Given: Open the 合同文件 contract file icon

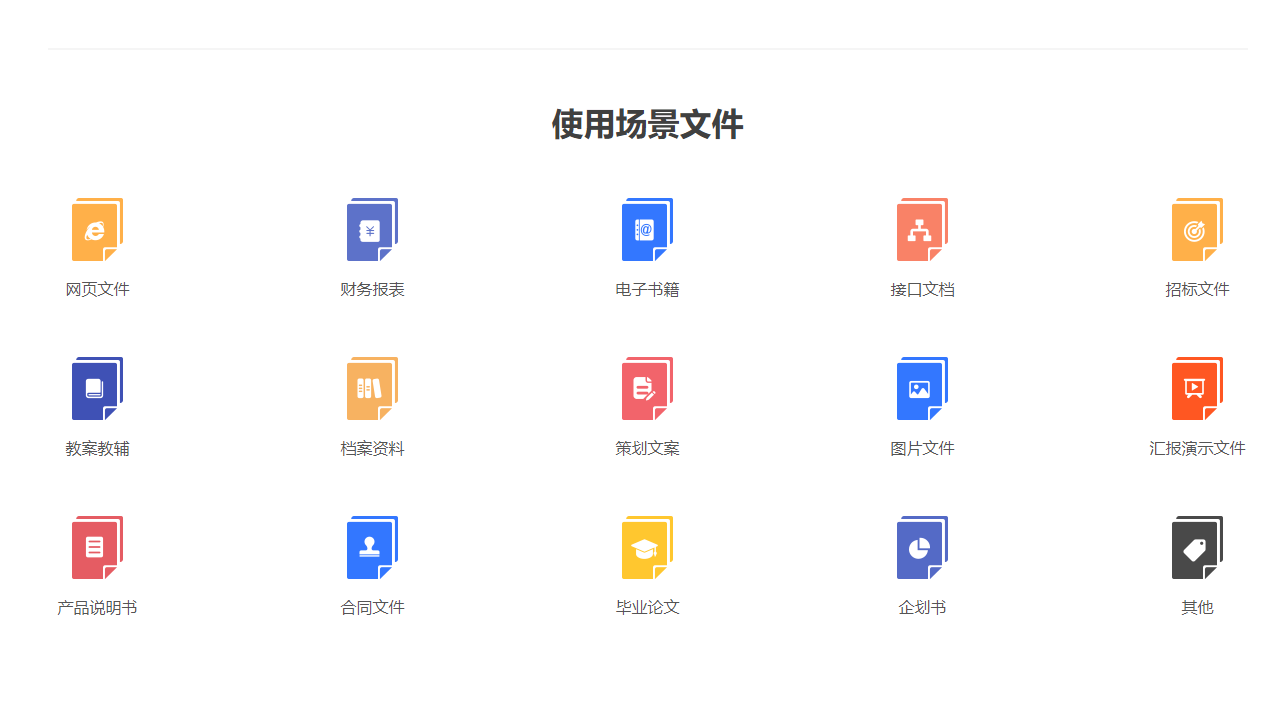Looking at the screenshot, I should 371,547.
